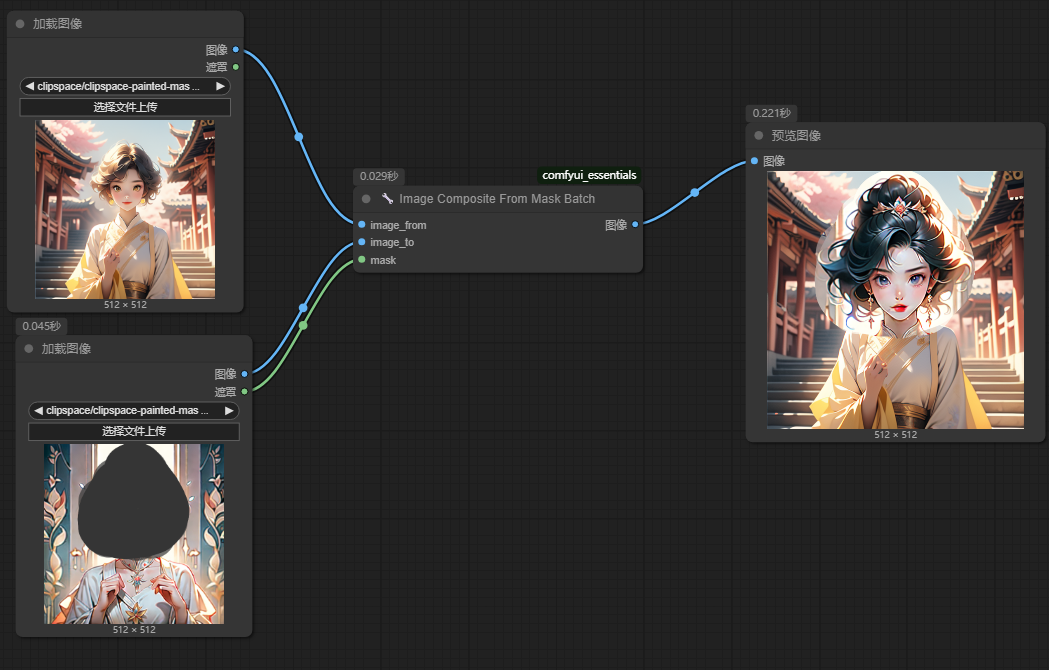The image size is (1049, 670).
Task: Click 遮罩 output port of the 0.045秒 加载图像 node
Action: 244,391
